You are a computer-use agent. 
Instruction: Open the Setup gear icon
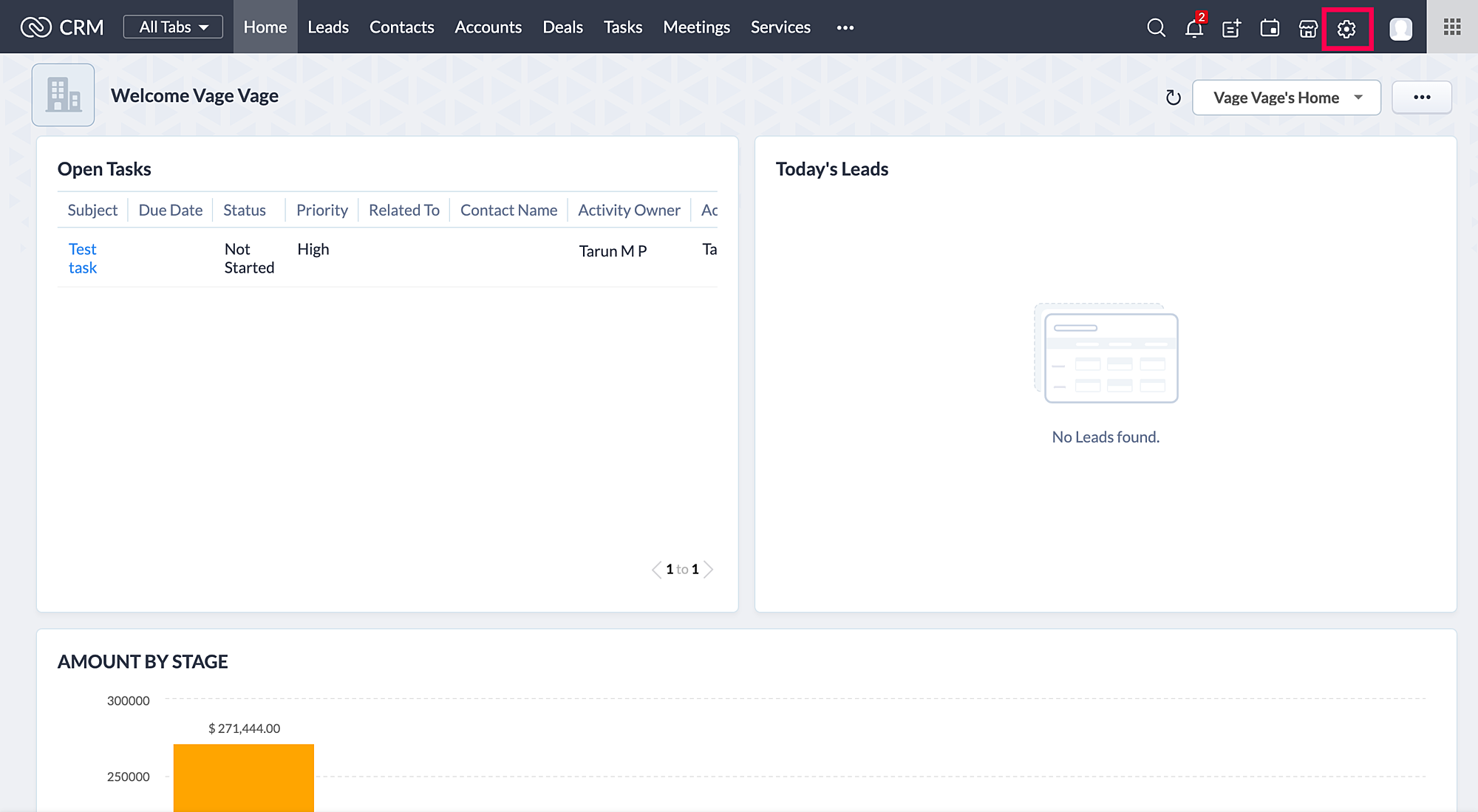(1346, 28)
